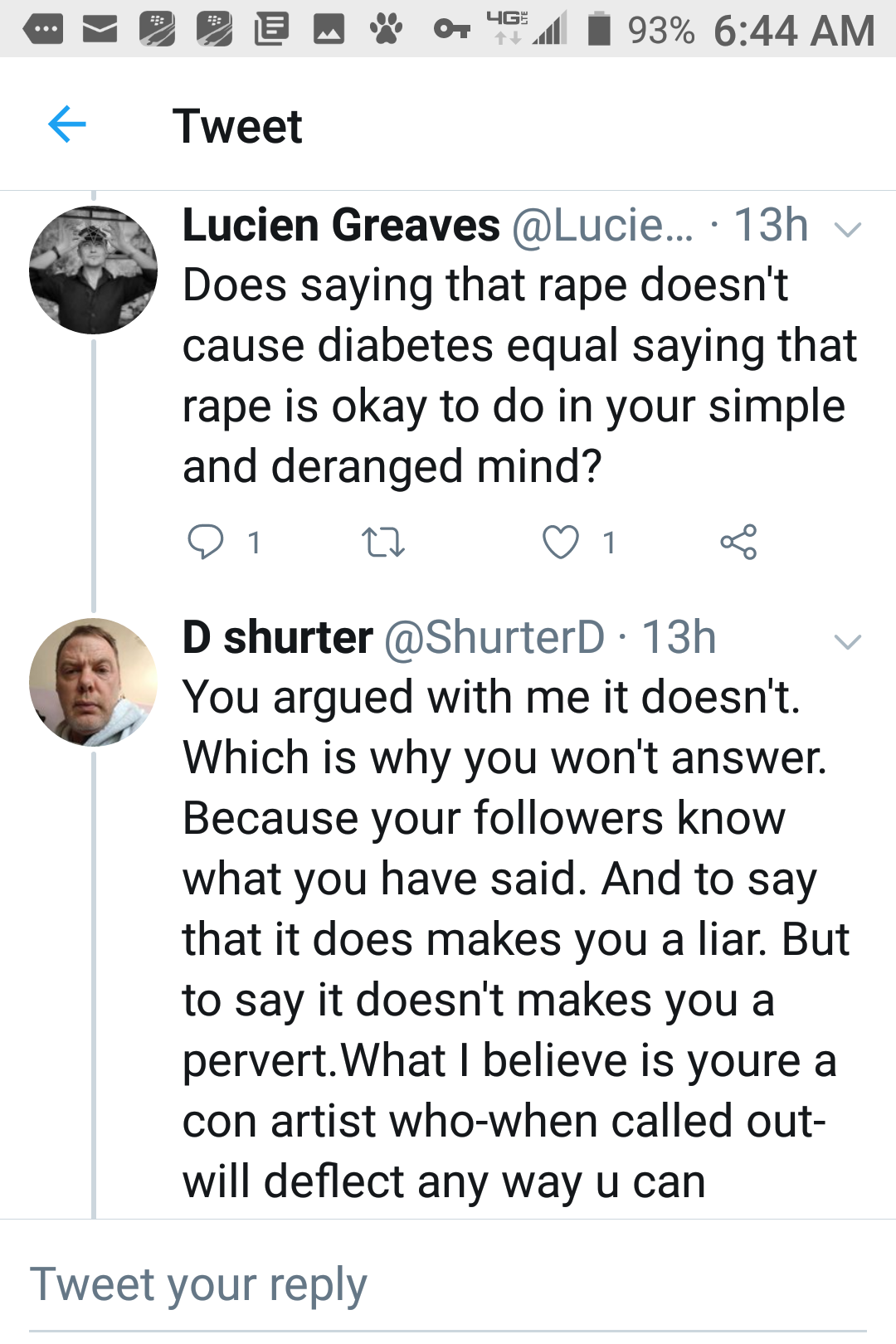The width and height of the screenshot is (896, 1344).
Task: Tap the message bubble notification icon
Action: 43,31
